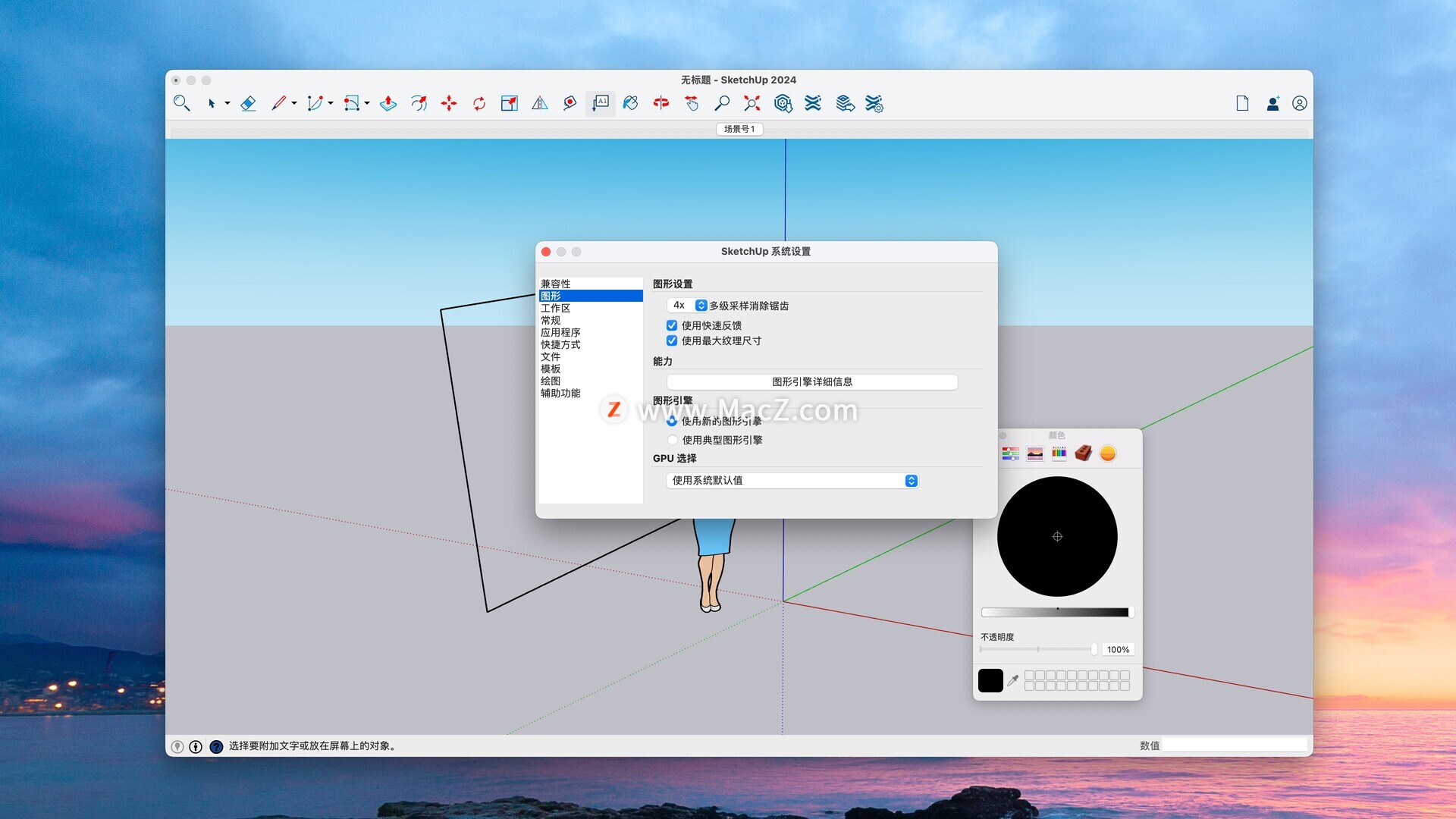This screenshot has width=1456, height=819.
Task: Click the new document page icon
Action: [x=1242, y=103]
